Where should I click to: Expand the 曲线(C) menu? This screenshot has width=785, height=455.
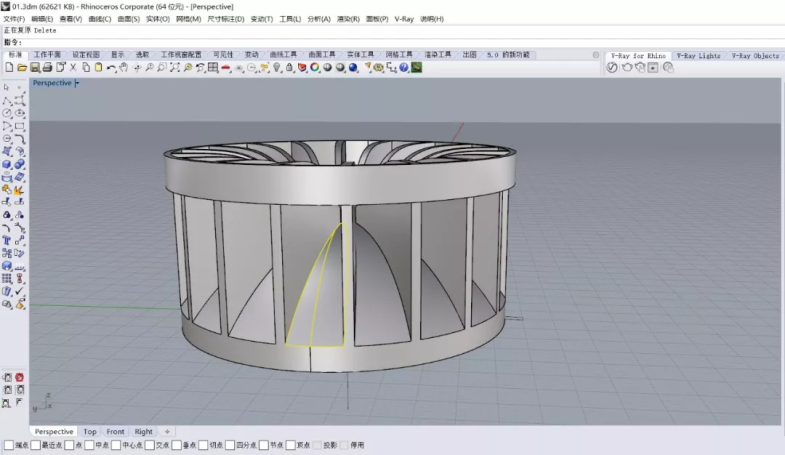[99, 19]
